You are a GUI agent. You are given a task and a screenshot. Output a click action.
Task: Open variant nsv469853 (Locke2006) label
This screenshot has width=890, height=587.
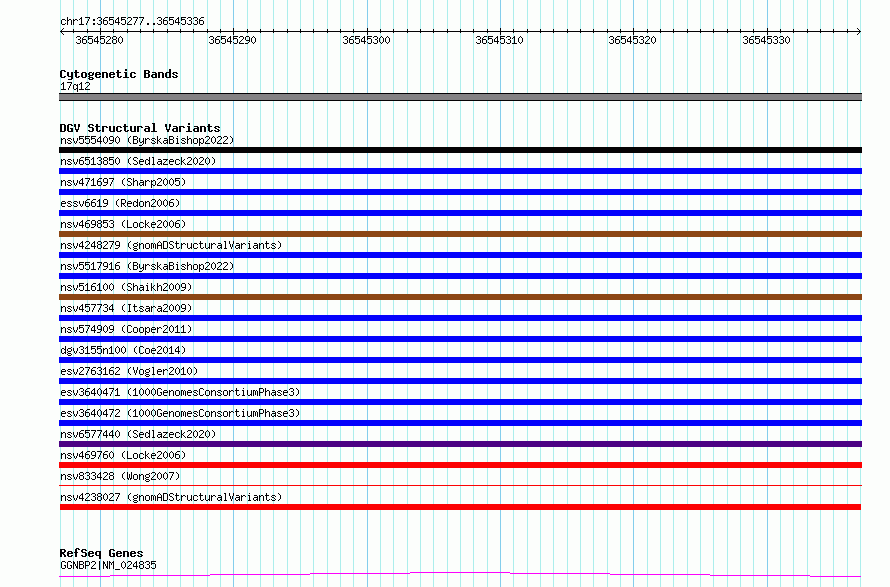point(123,224)
